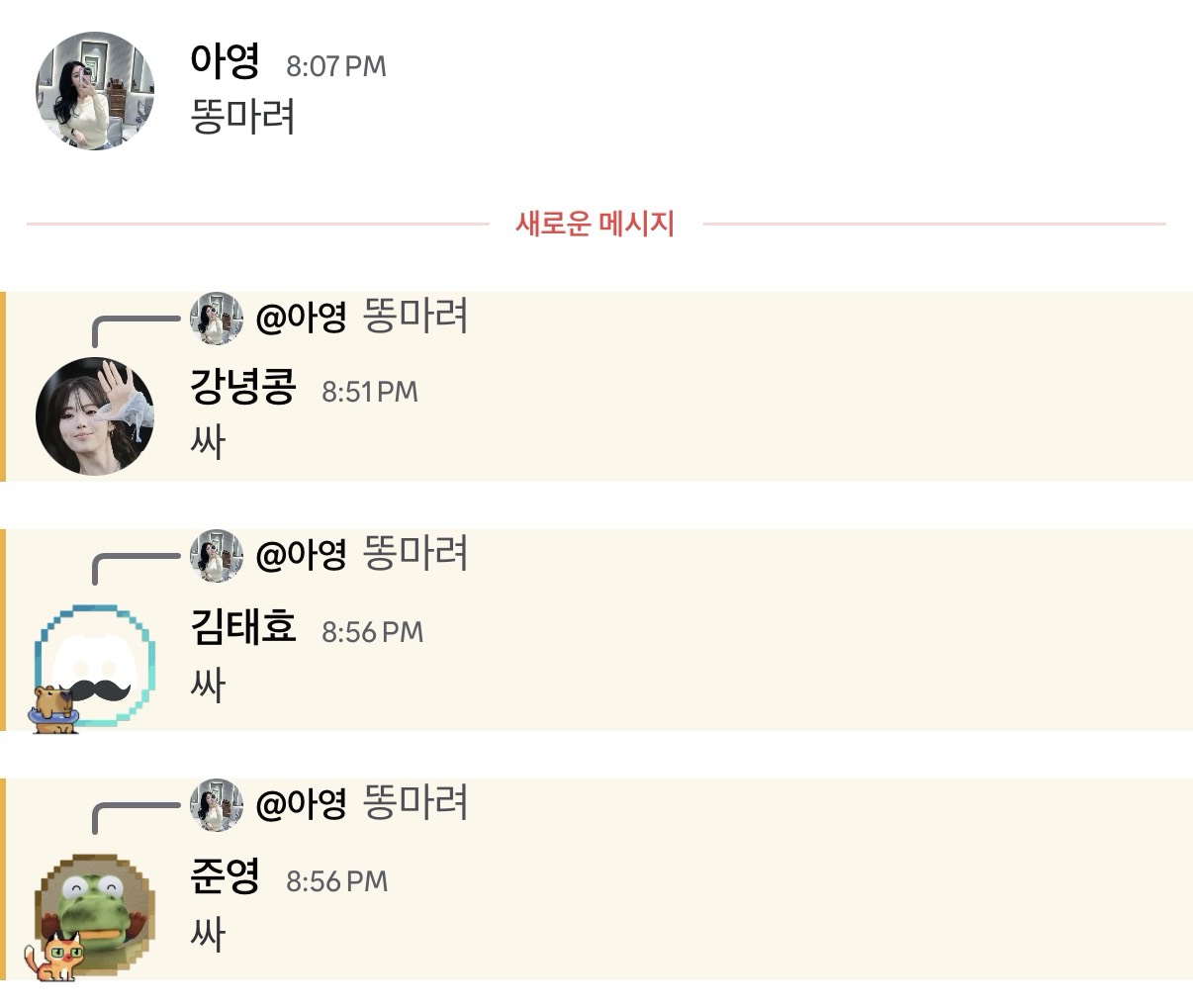This screenshot has height=1008, width=1193.
Task: Jump to original via 똥마려 preview above 준영
Action: (415, 802)
